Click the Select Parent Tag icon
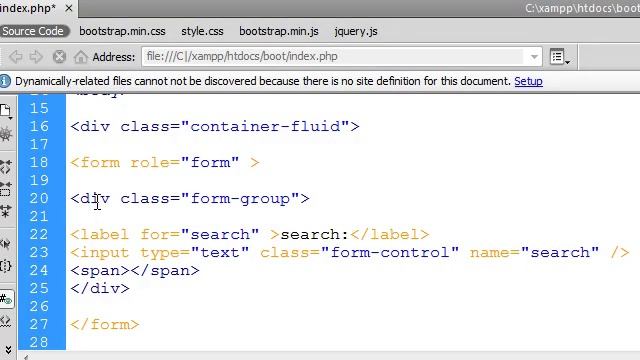The image size is (640, 360). point(6,244)
